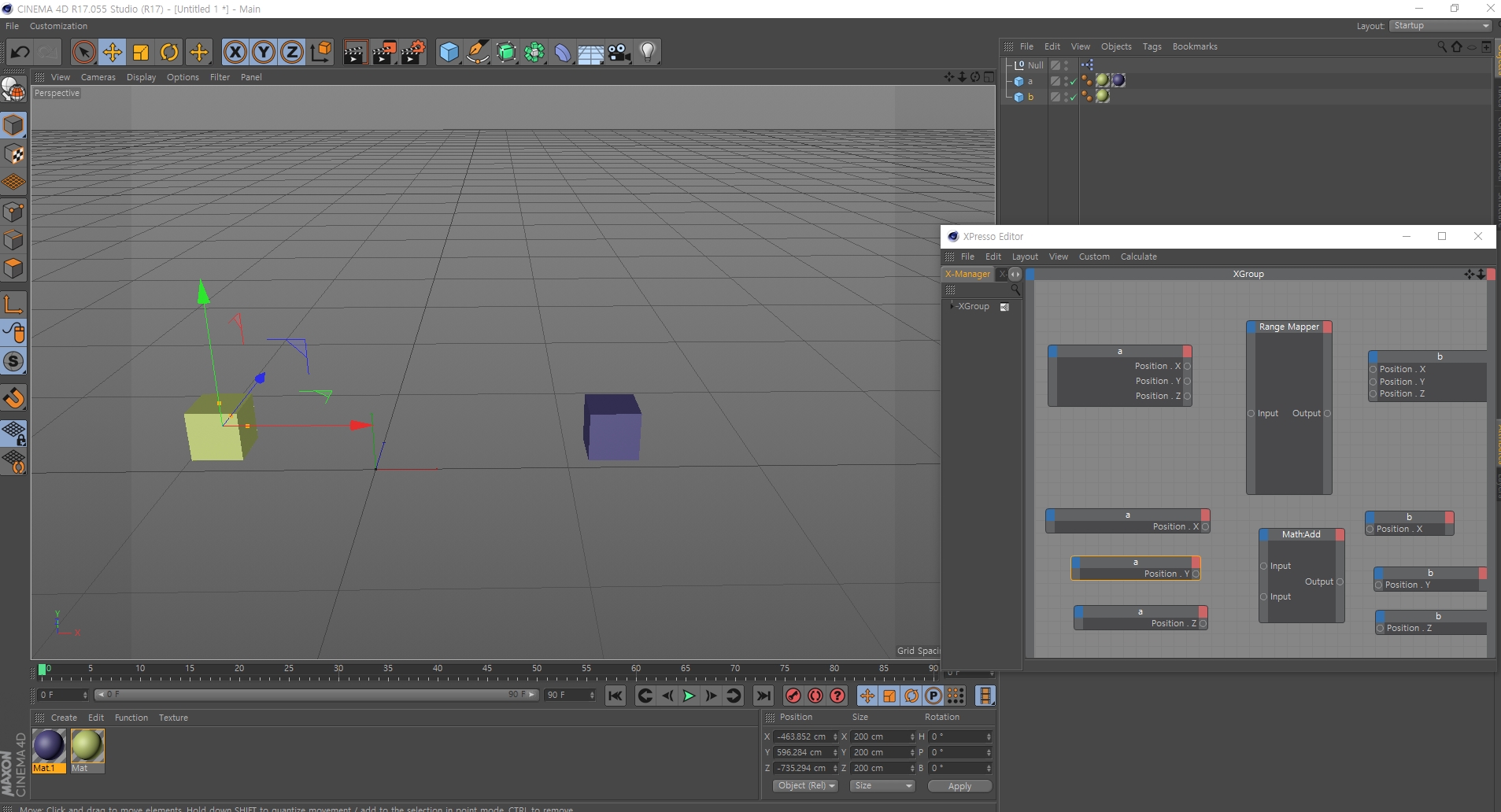The width and height of the screenshot is (1501, 812).
Task: Select Polygons mode in left toolbar
Action: 13,268
